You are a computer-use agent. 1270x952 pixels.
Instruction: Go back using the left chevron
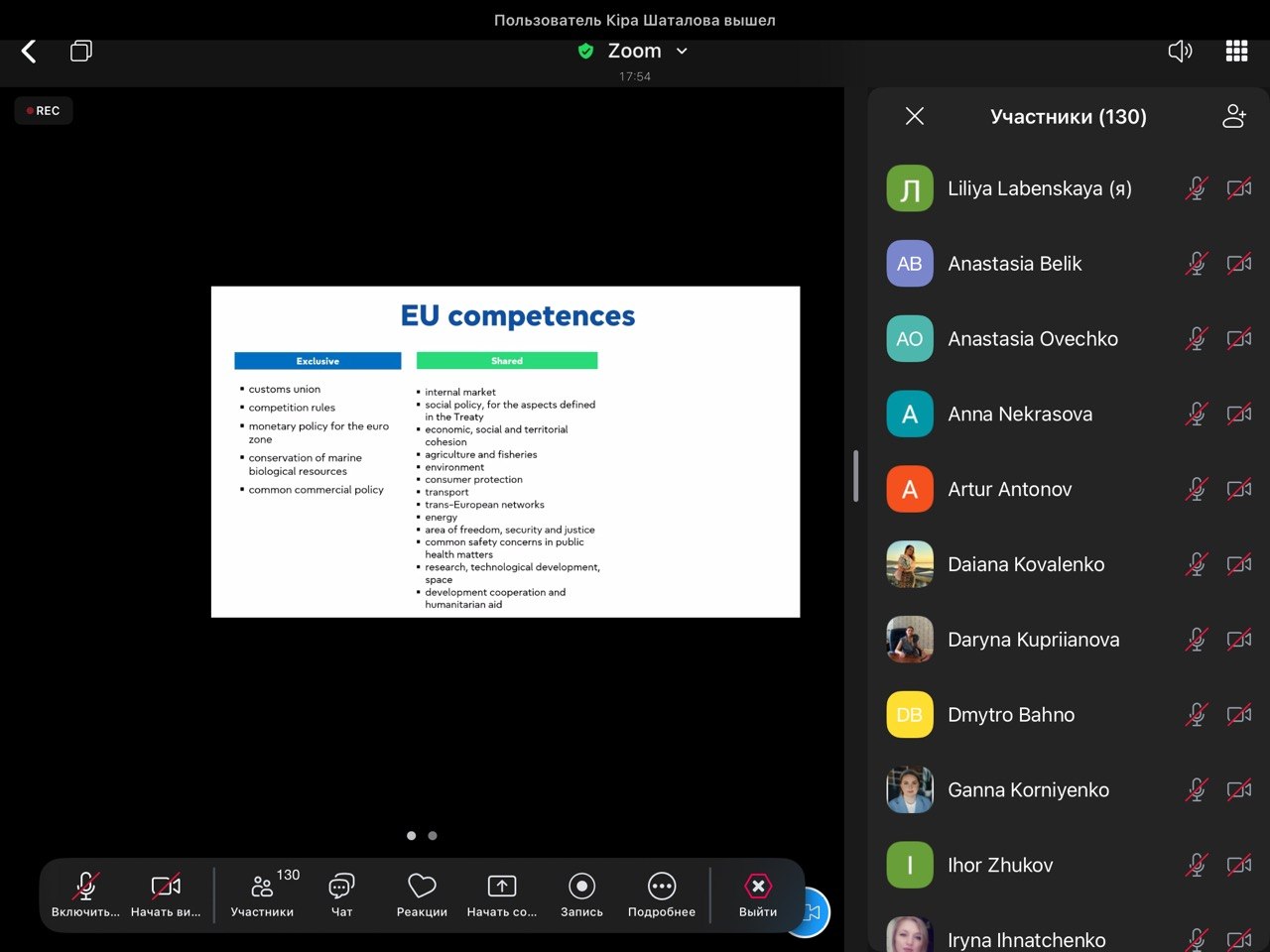[x=29, y=52]
